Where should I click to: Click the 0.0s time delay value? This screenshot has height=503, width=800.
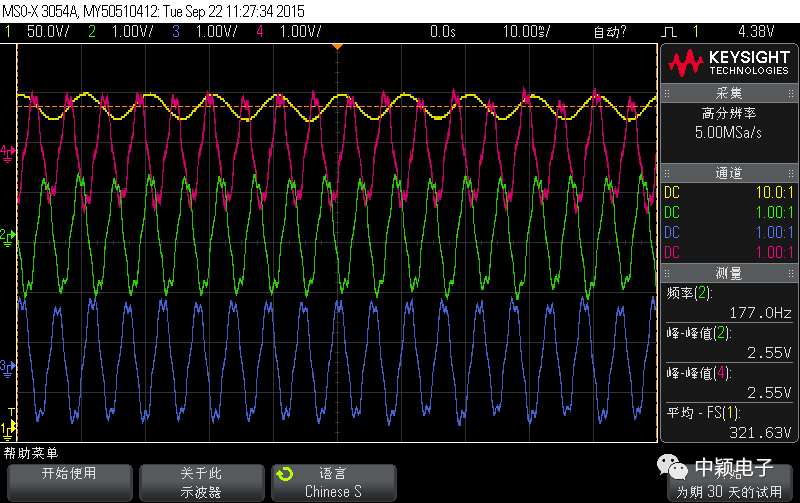(443, 32)
